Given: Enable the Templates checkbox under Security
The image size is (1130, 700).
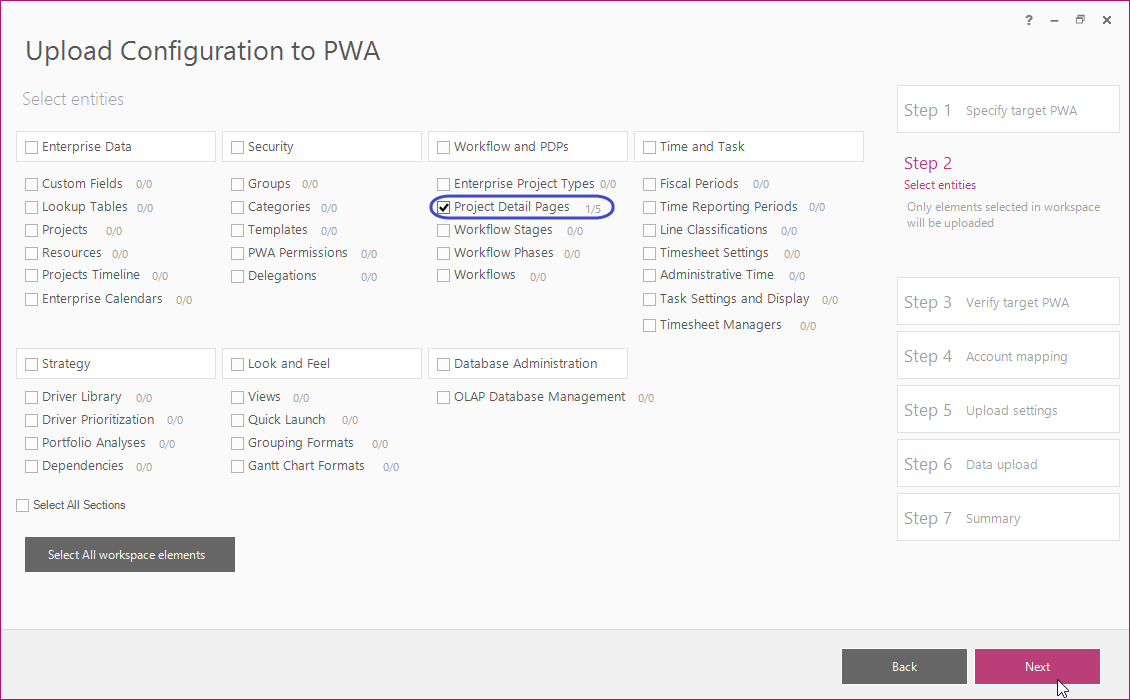Looking at the screenshot, I should [238, 231].
